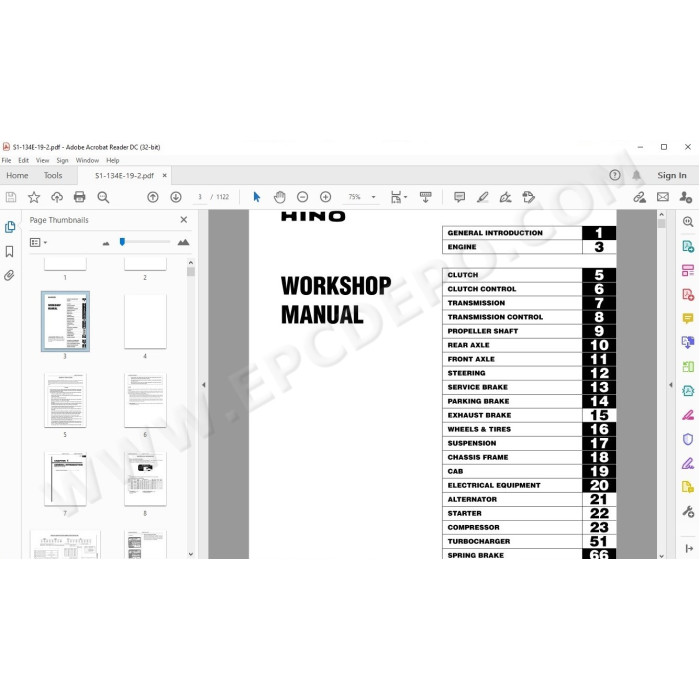Open the thumbnails options dropdown menu

click(38, 242)
